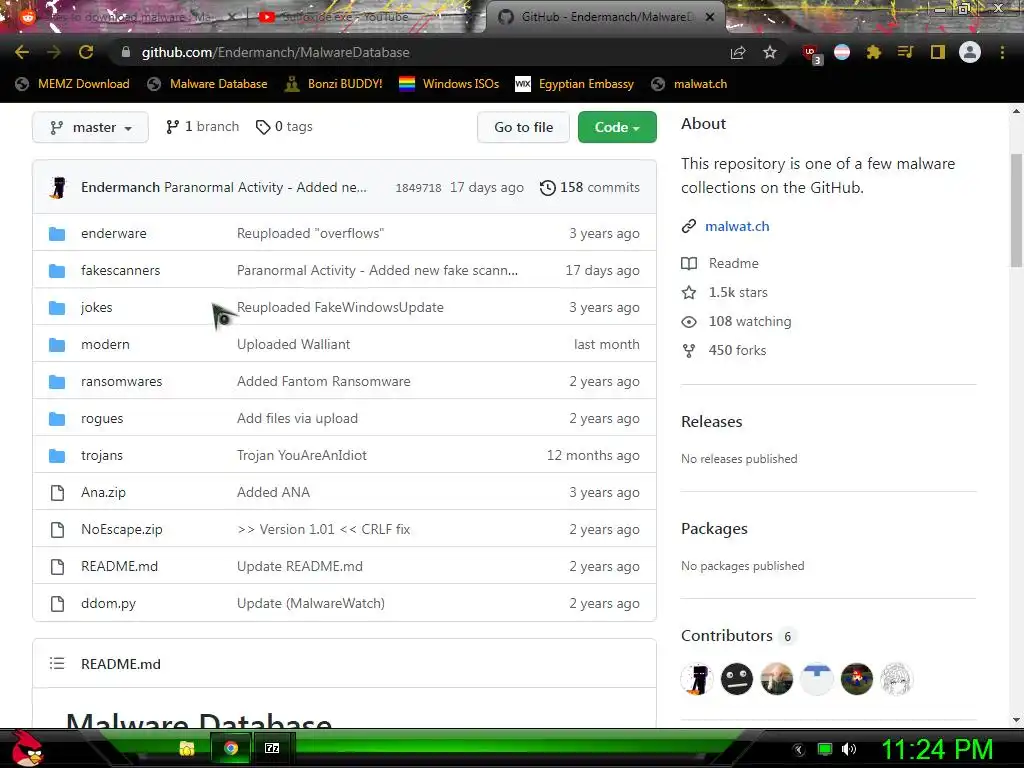View the 108 watching link
The height and width of the screenshot is (768, 1024).
737,321
